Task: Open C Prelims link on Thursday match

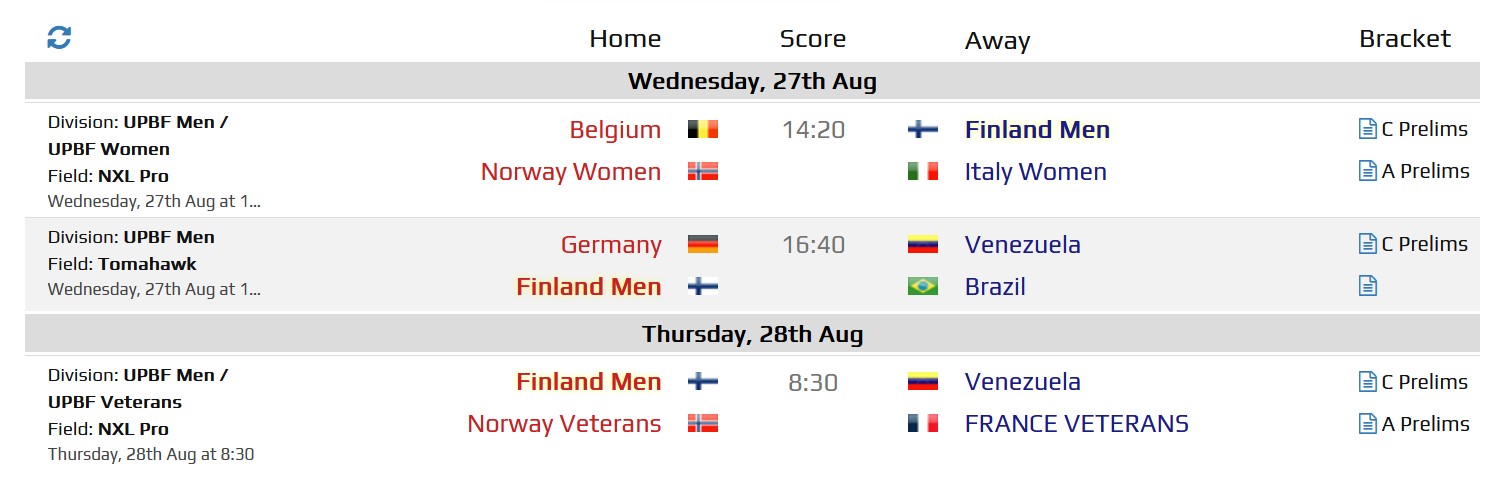Action: [x=1424, y=382]
